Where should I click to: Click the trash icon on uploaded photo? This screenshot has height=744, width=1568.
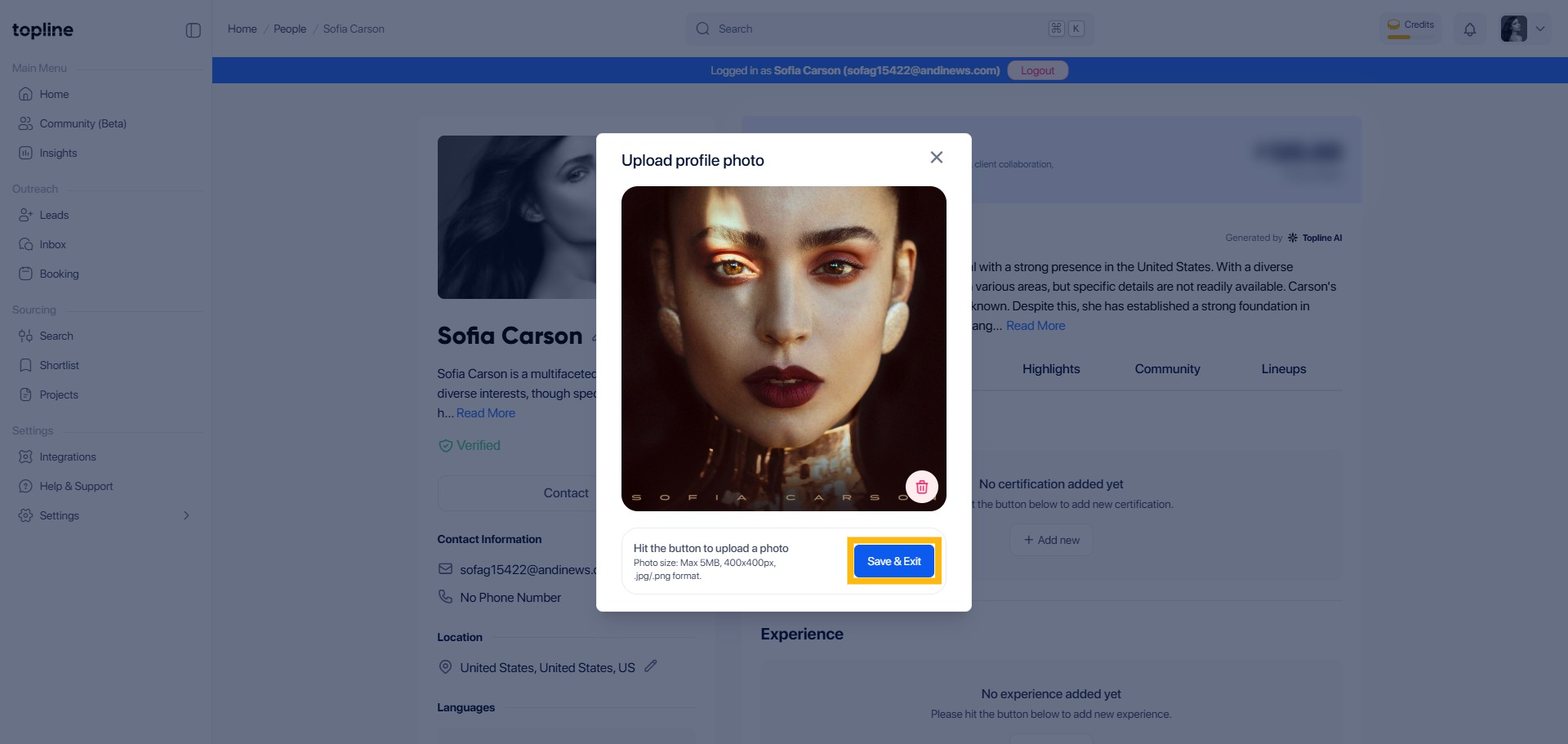(921, 487)
